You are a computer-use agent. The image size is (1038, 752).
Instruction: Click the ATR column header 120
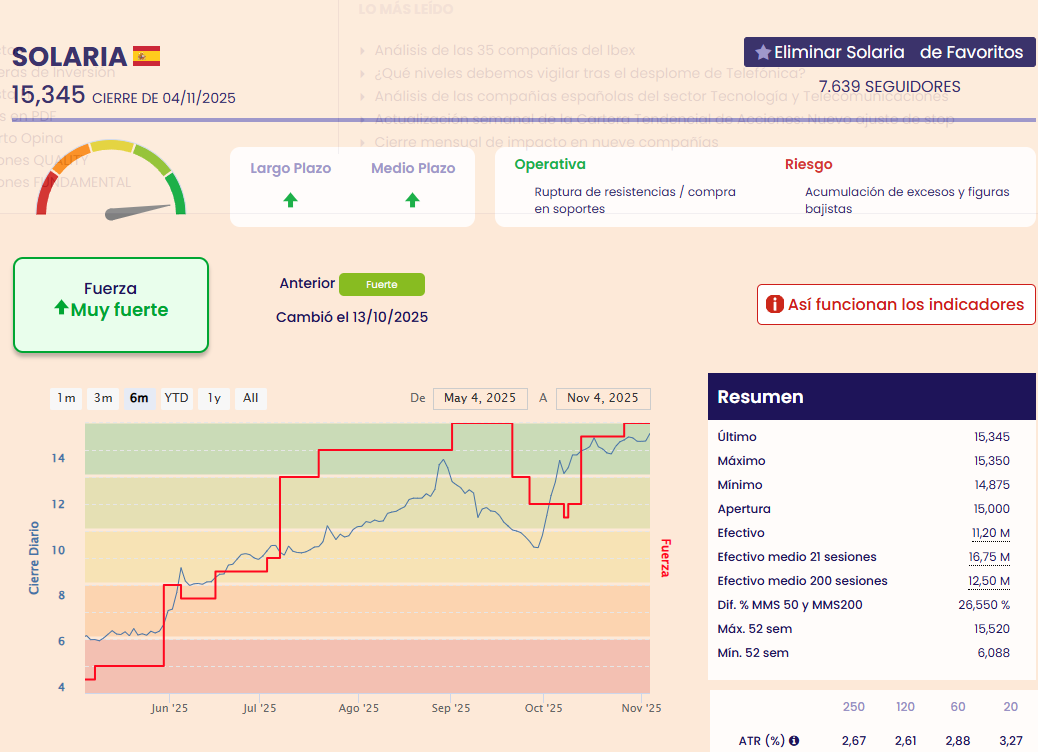pyautogui.click(x=905, y=707)
